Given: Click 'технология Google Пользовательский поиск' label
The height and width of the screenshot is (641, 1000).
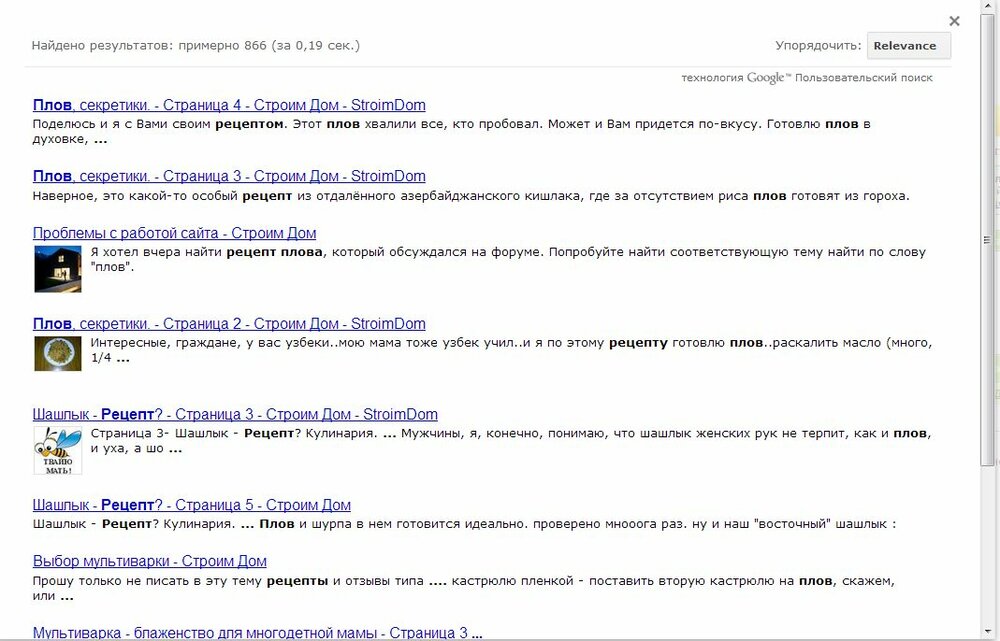Looking at the screenshot, I should (808, 77).
